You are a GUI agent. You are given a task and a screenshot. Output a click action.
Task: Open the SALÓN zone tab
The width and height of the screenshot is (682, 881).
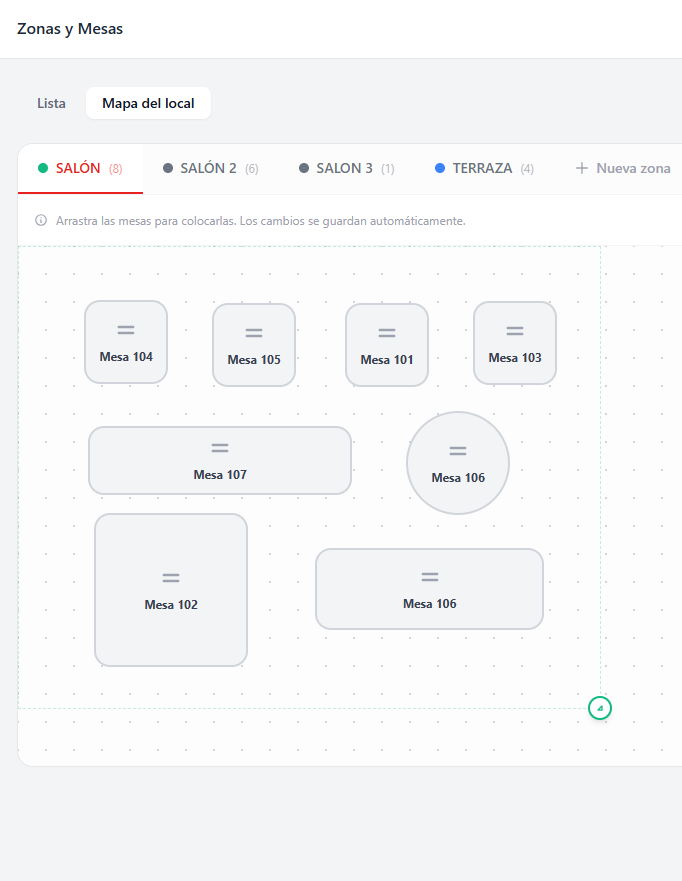coord(80,169)
